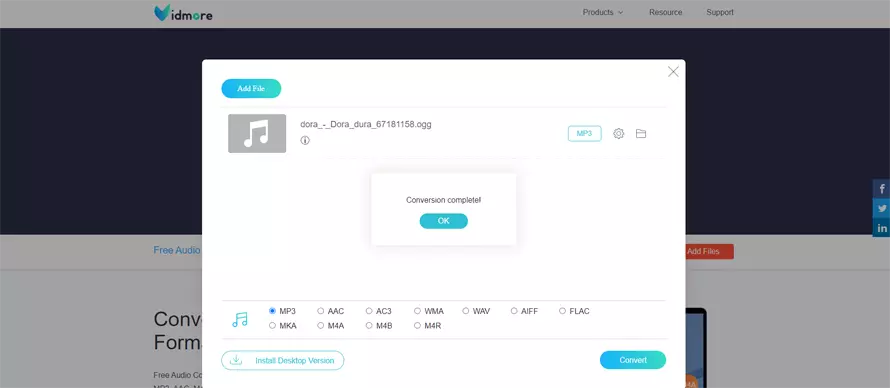
Task: Select the FLAC format radio button
Action: [x=562, y=311]
